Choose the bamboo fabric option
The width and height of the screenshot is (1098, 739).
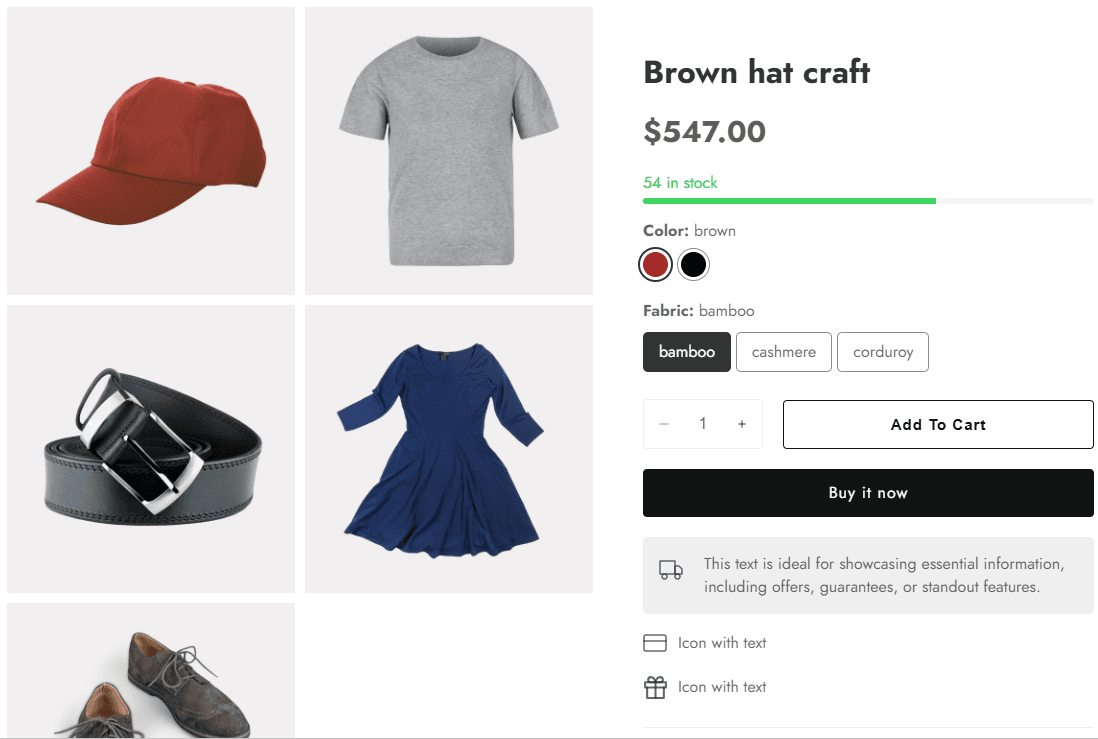click(687, 352)
